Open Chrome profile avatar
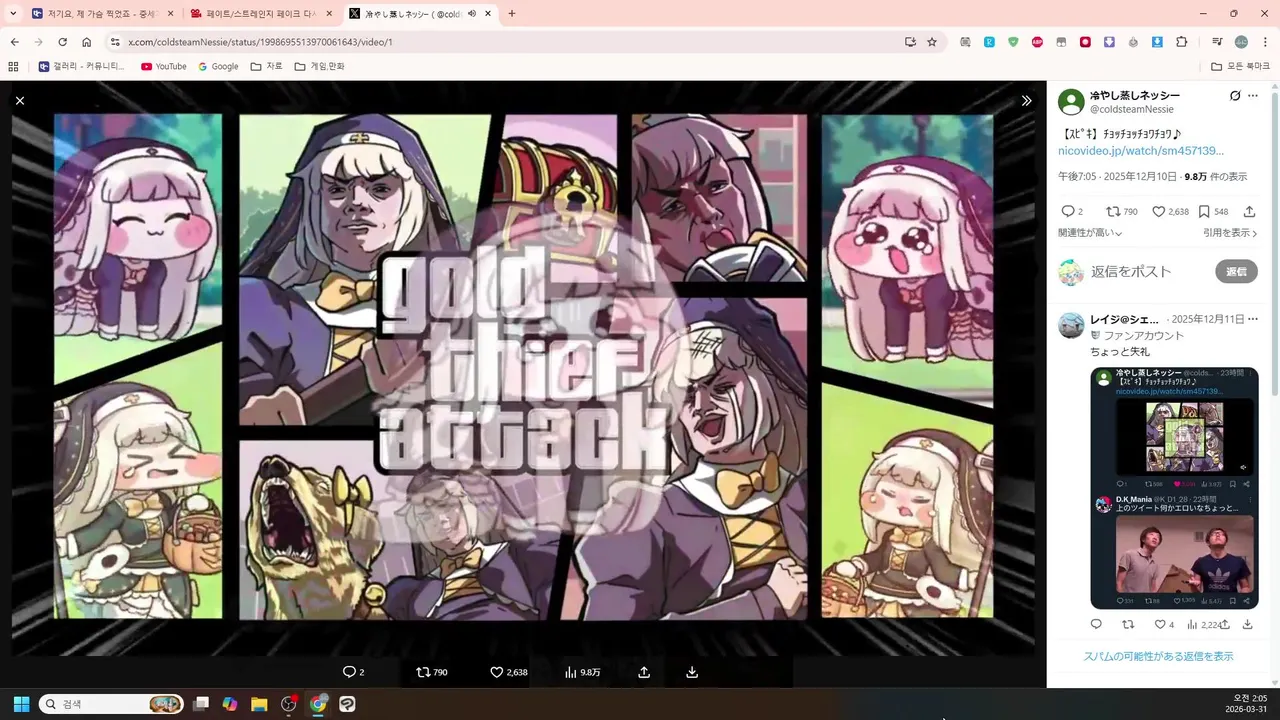The width and height of the screenshot is (1280, 720). 1241,42
